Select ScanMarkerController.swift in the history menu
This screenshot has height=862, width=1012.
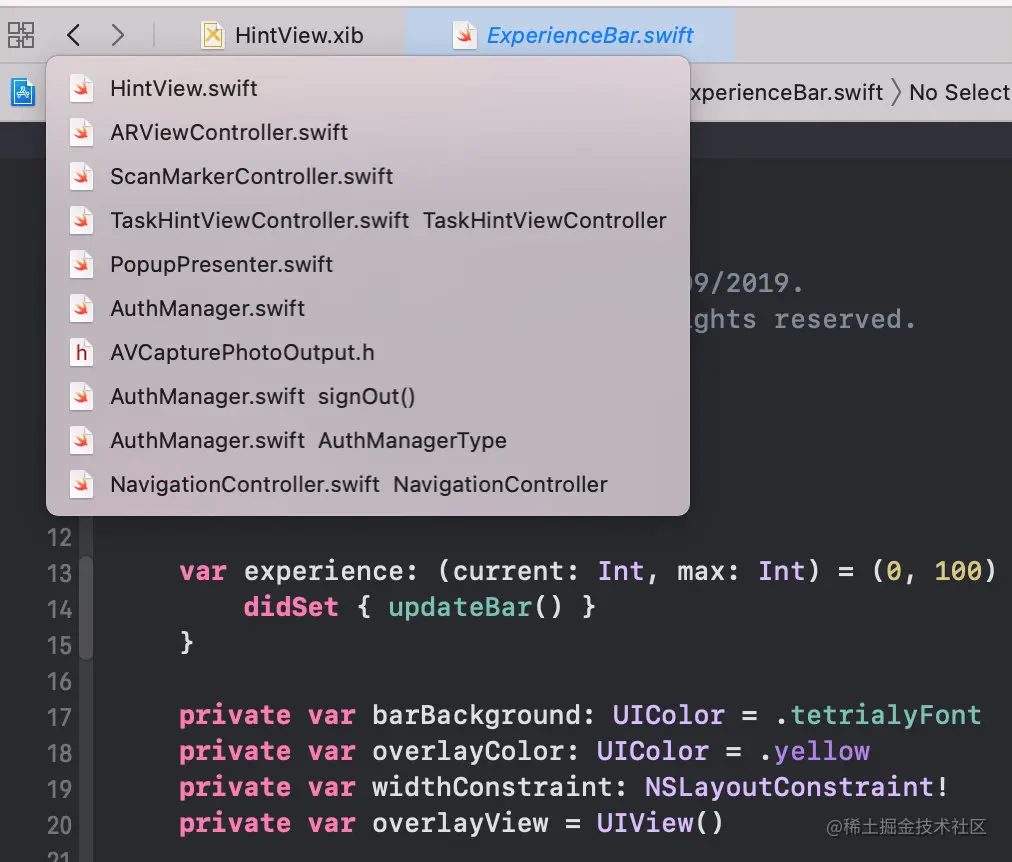pos(368,176)
